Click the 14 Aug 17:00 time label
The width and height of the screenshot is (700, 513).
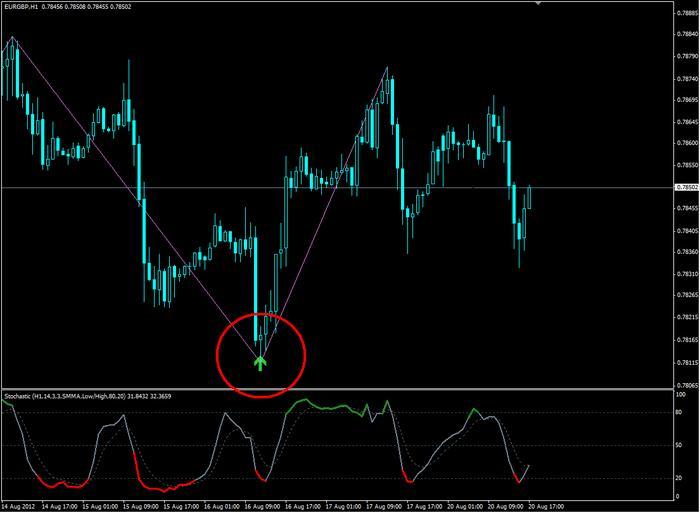coord(60,507)
